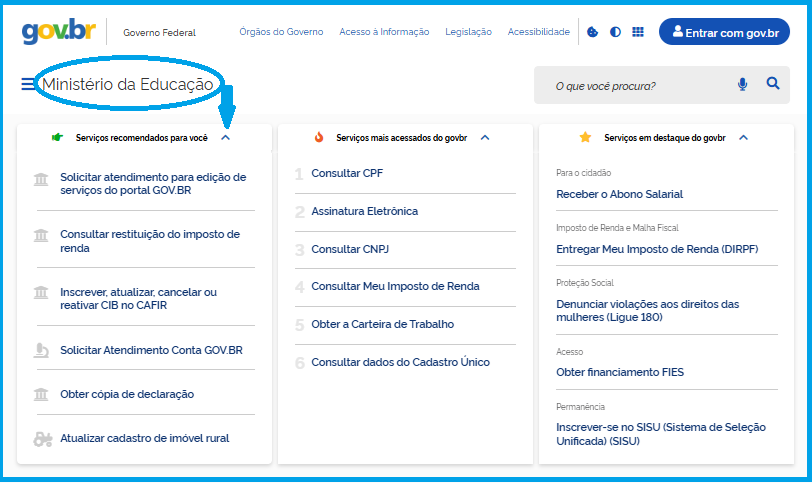Click Serviços em destaque do govbr heading
Viewport: 812px width, 483px height.
pos(664,138)
